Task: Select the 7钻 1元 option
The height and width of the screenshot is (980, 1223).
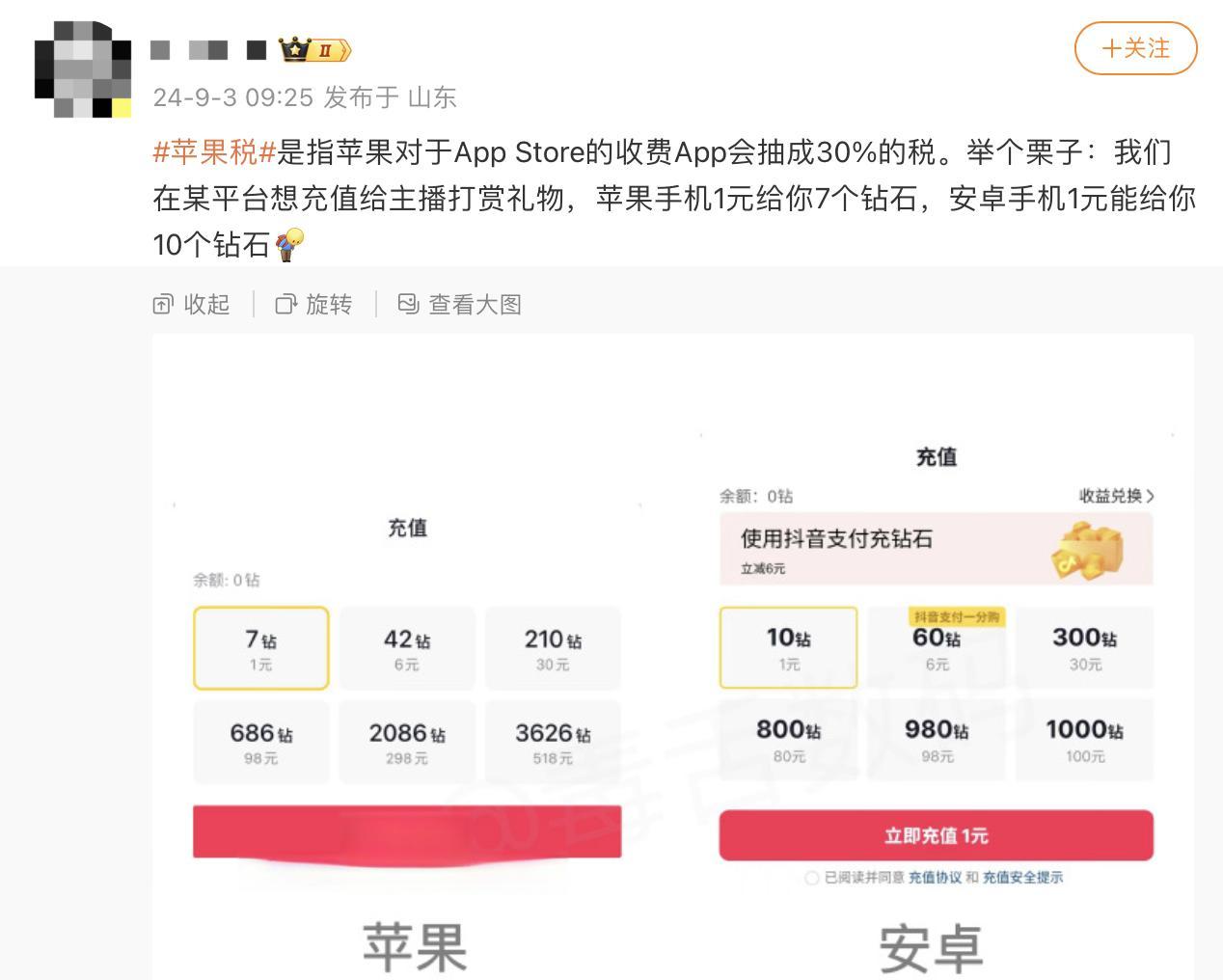Action: pyautogui.click(x=260, y=648)
